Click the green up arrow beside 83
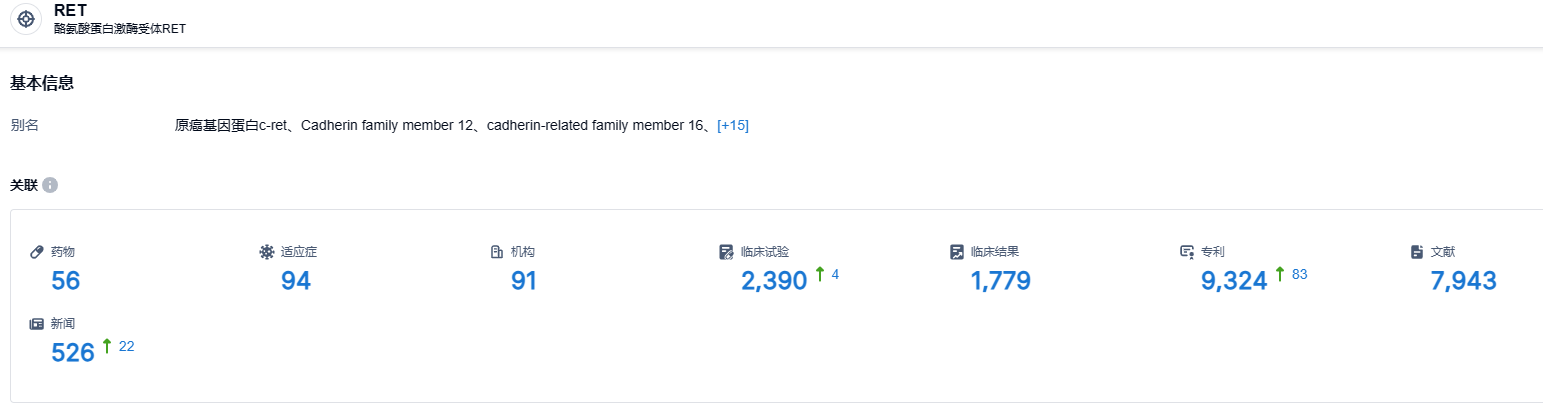This screenshot has height=411, width=1543. [x=1280, y=274]
